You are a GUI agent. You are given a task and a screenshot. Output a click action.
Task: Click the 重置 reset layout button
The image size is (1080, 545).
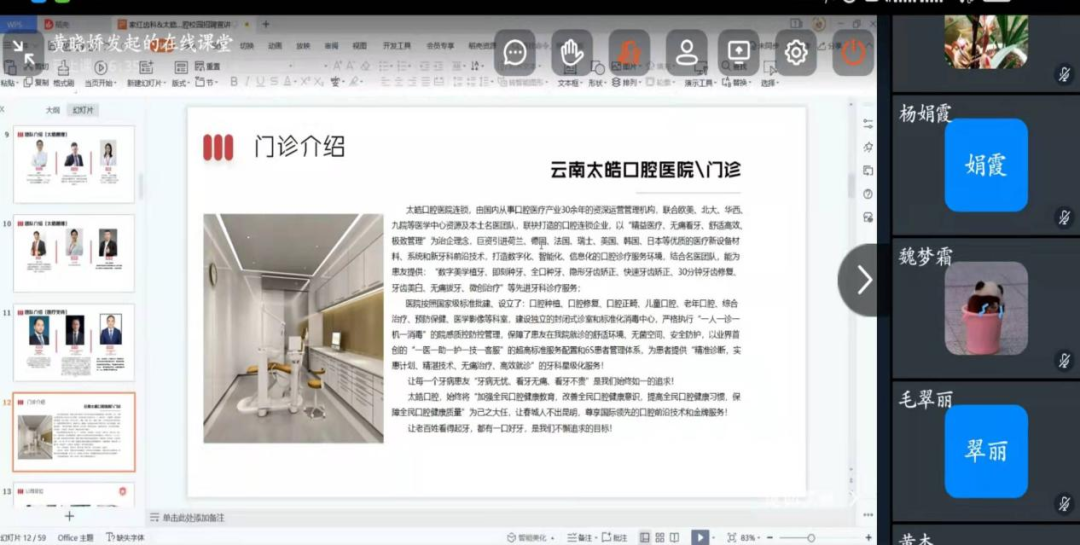click(207, 67)
